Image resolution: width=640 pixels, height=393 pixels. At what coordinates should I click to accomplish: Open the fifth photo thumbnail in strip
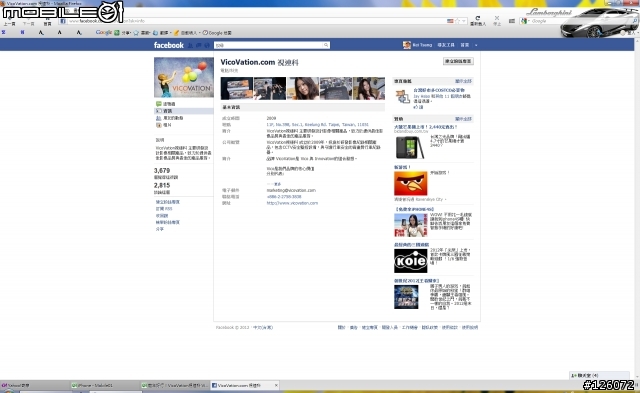pyautogui.click(x=369, y=88)
